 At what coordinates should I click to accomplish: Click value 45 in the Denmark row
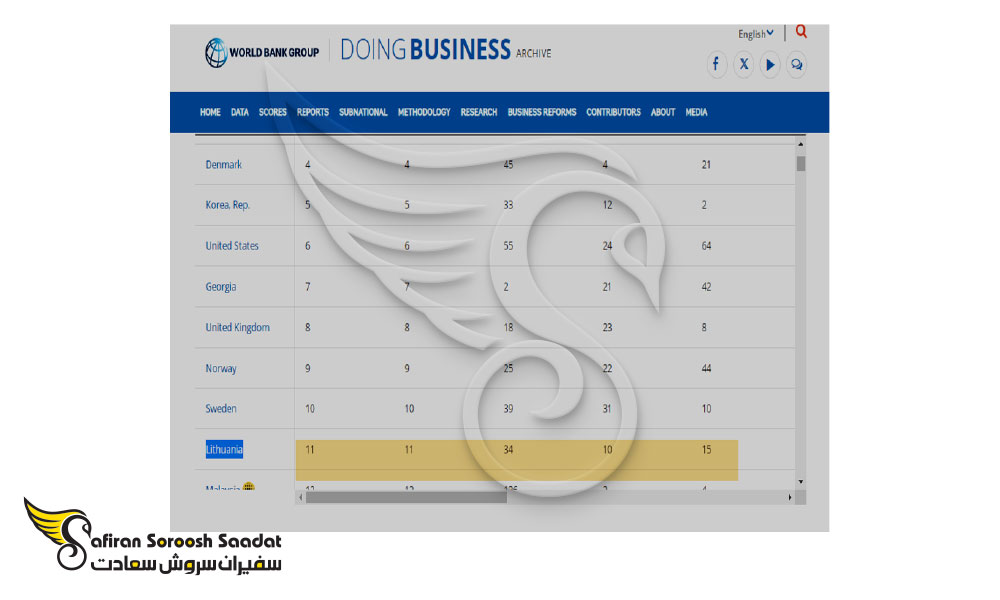tap(508, 165)
